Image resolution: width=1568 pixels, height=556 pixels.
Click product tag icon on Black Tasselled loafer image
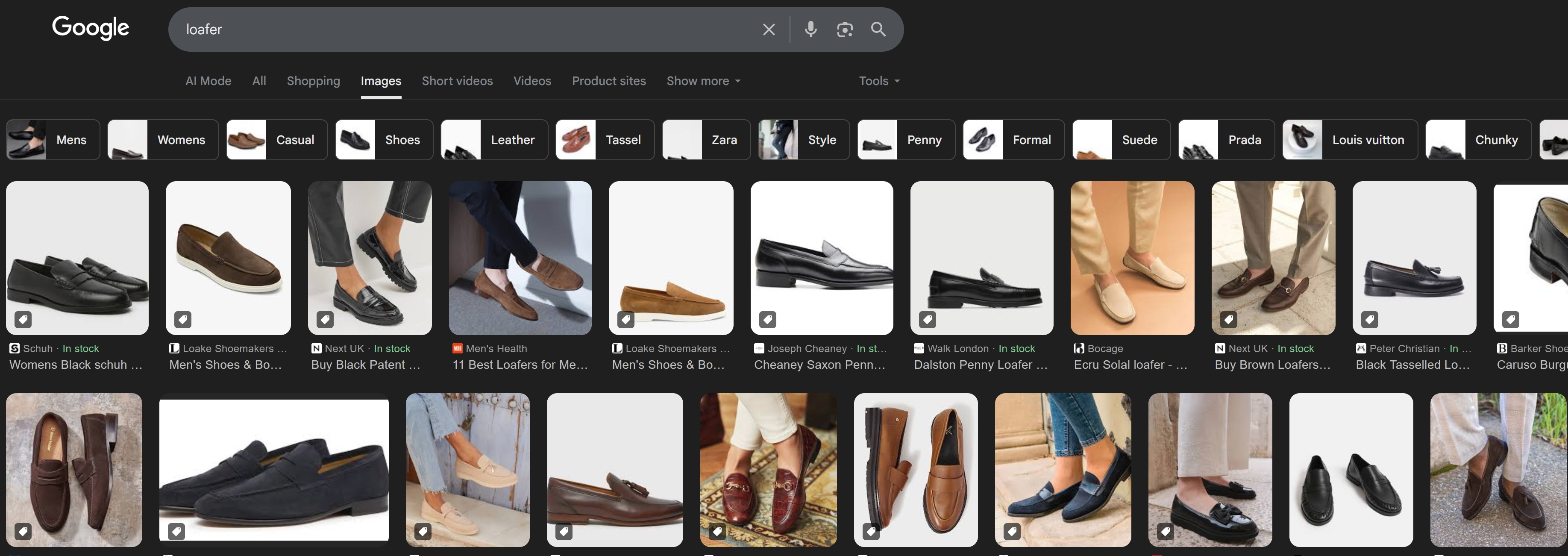point(1370,319)
